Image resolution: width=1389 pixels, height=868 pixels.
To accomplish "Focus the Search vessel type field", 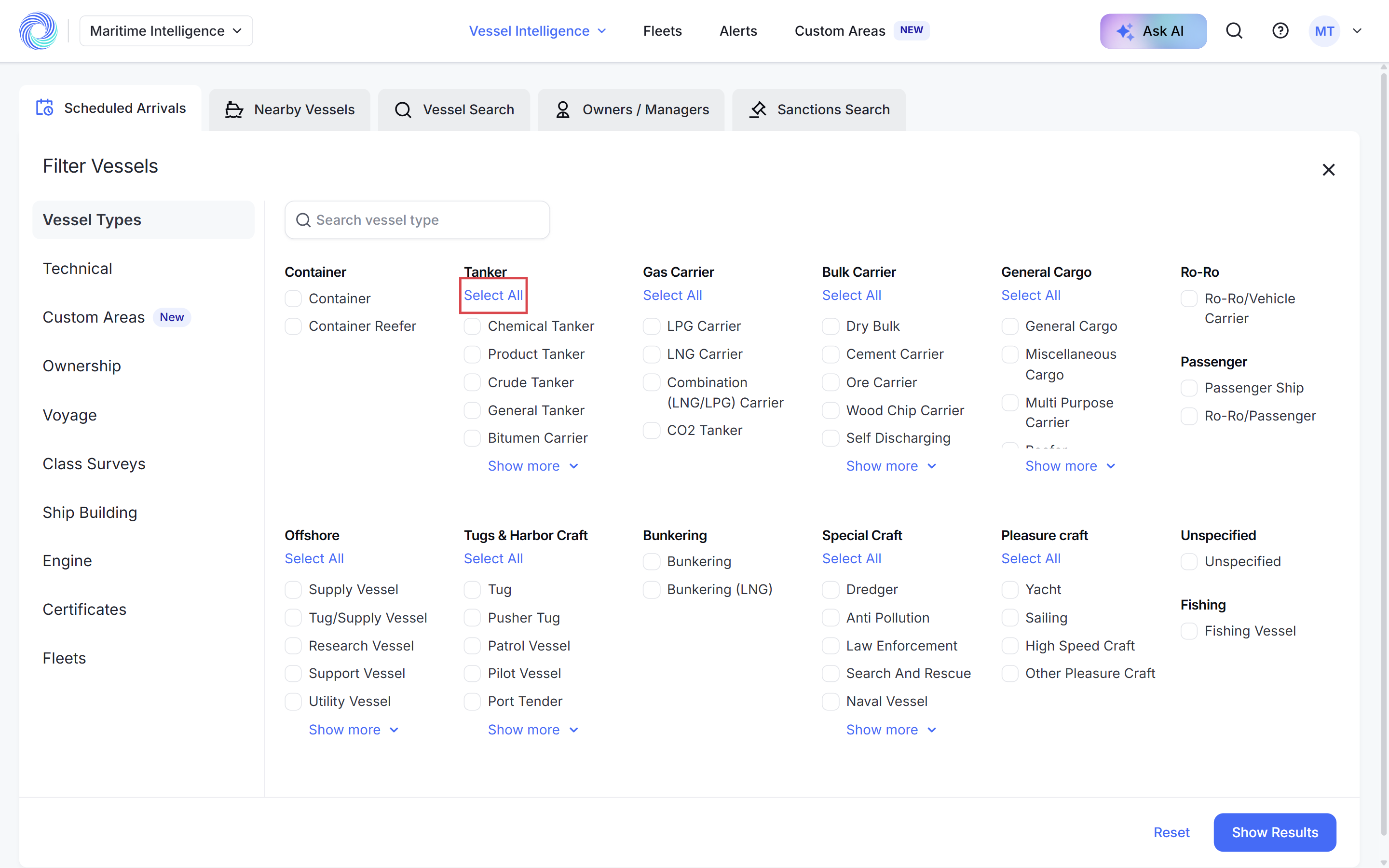I will click(x=417, y=220).
